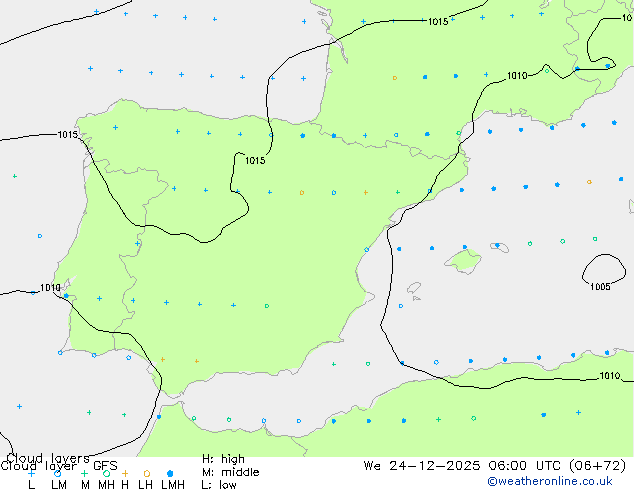Select the 'LM' legend label
Viewport: 634px width, 490px height.
[x=59, y=484]
